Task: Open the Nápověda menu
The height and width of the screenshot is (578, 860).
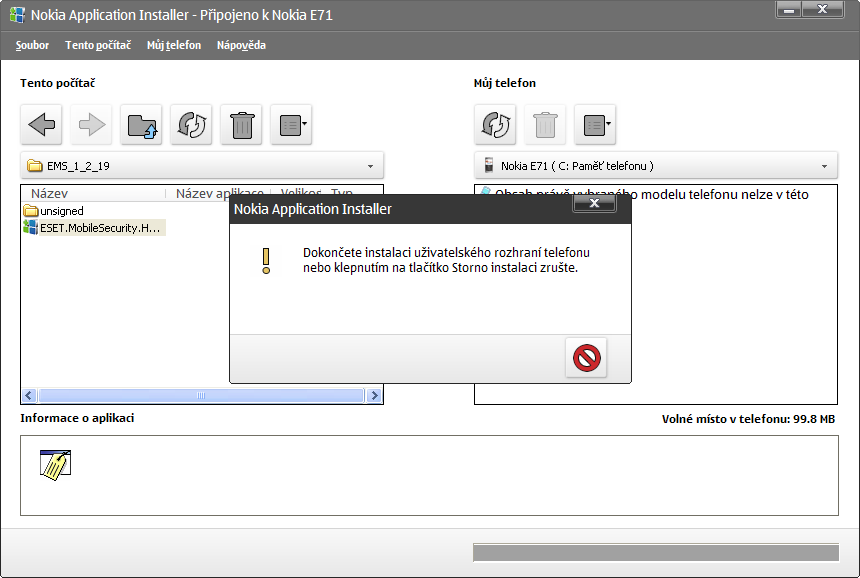Action: tap(241, 45)
